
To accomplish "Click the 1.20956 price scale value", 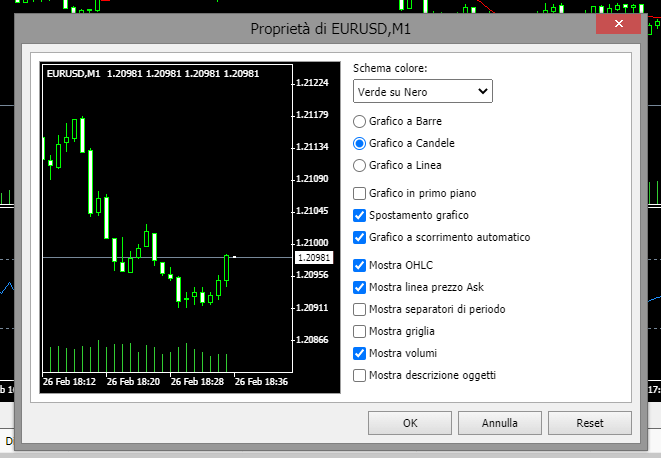I will pyautogui.click(x=312, y=275).
